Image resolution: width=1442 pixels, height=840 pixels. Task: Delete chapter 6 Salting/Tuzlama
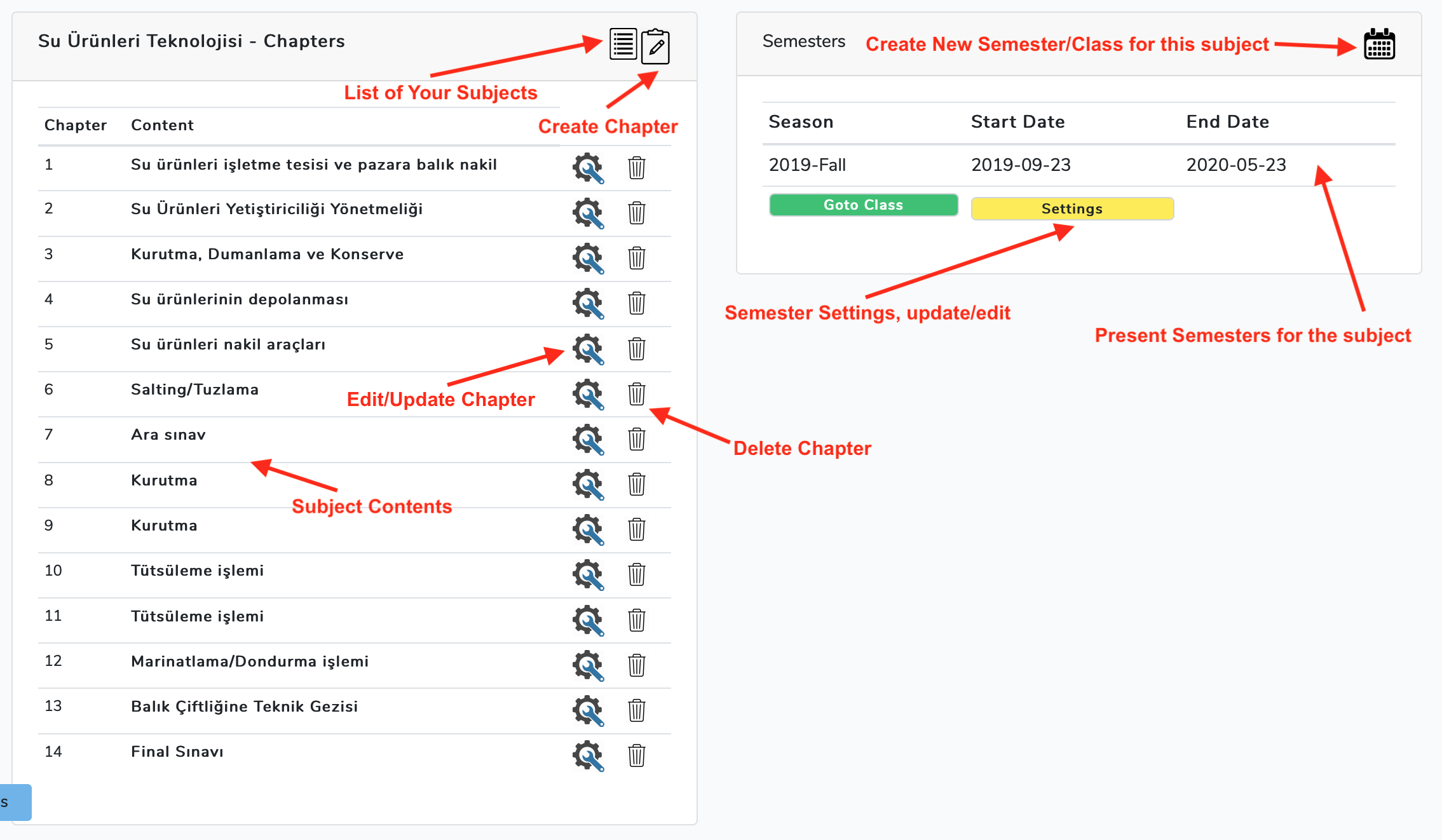click(x=636, y=394)
